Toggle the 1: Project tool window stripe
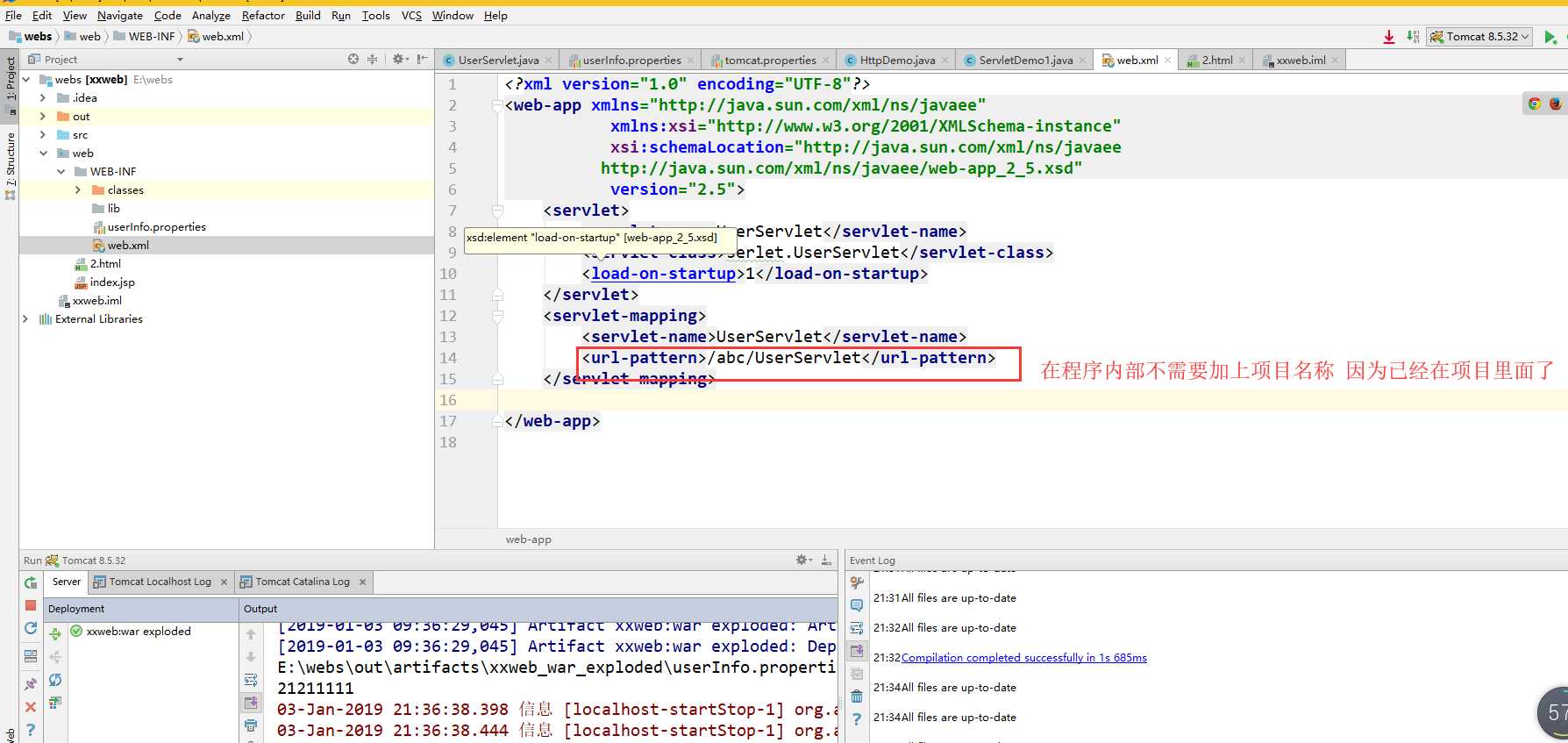Image resolution: width=1568 pixels, height=743 pixels. point(10,85)
